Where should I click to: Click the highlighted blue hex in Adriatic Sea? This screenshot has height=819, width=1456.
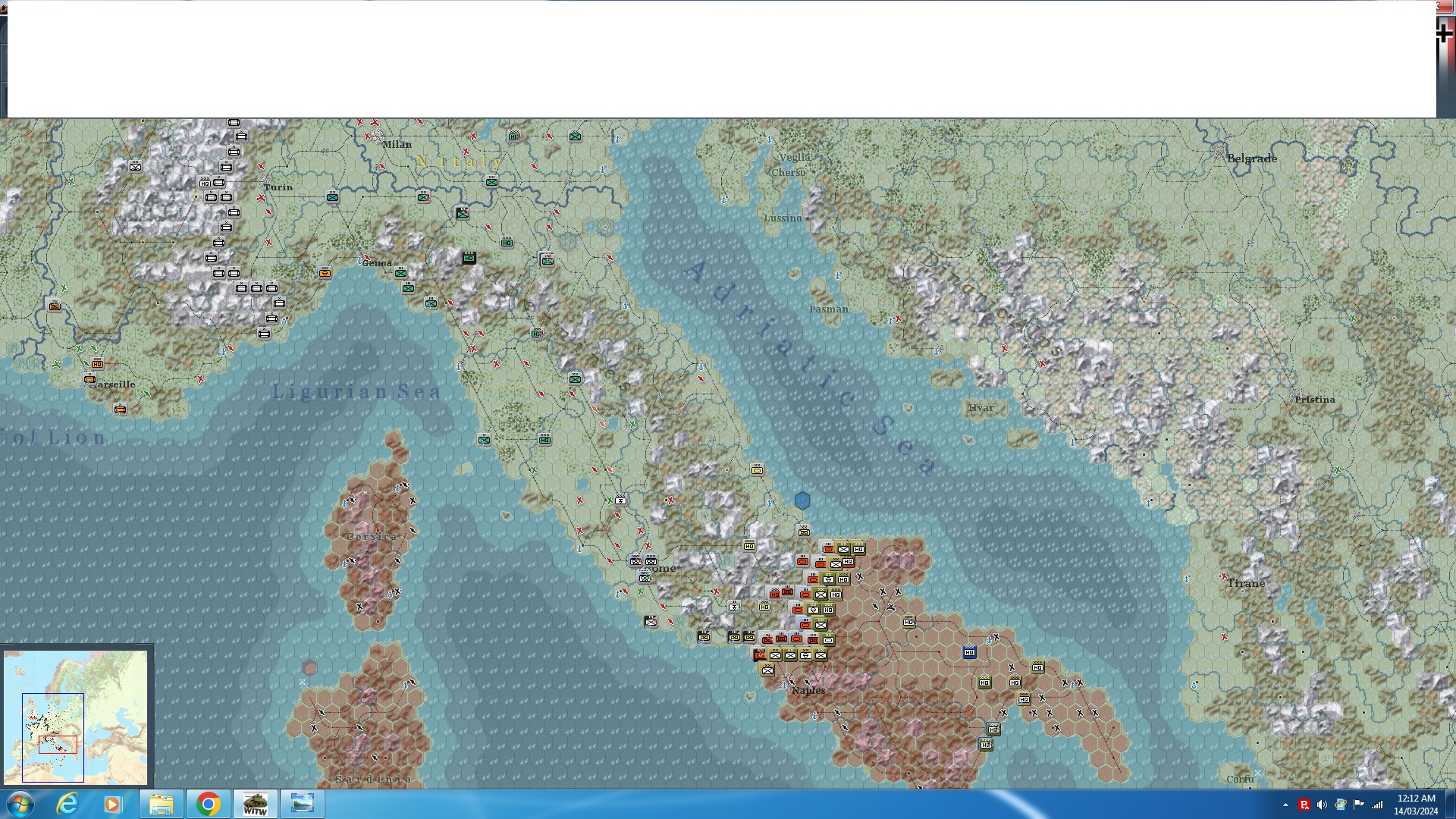(802, 500)
